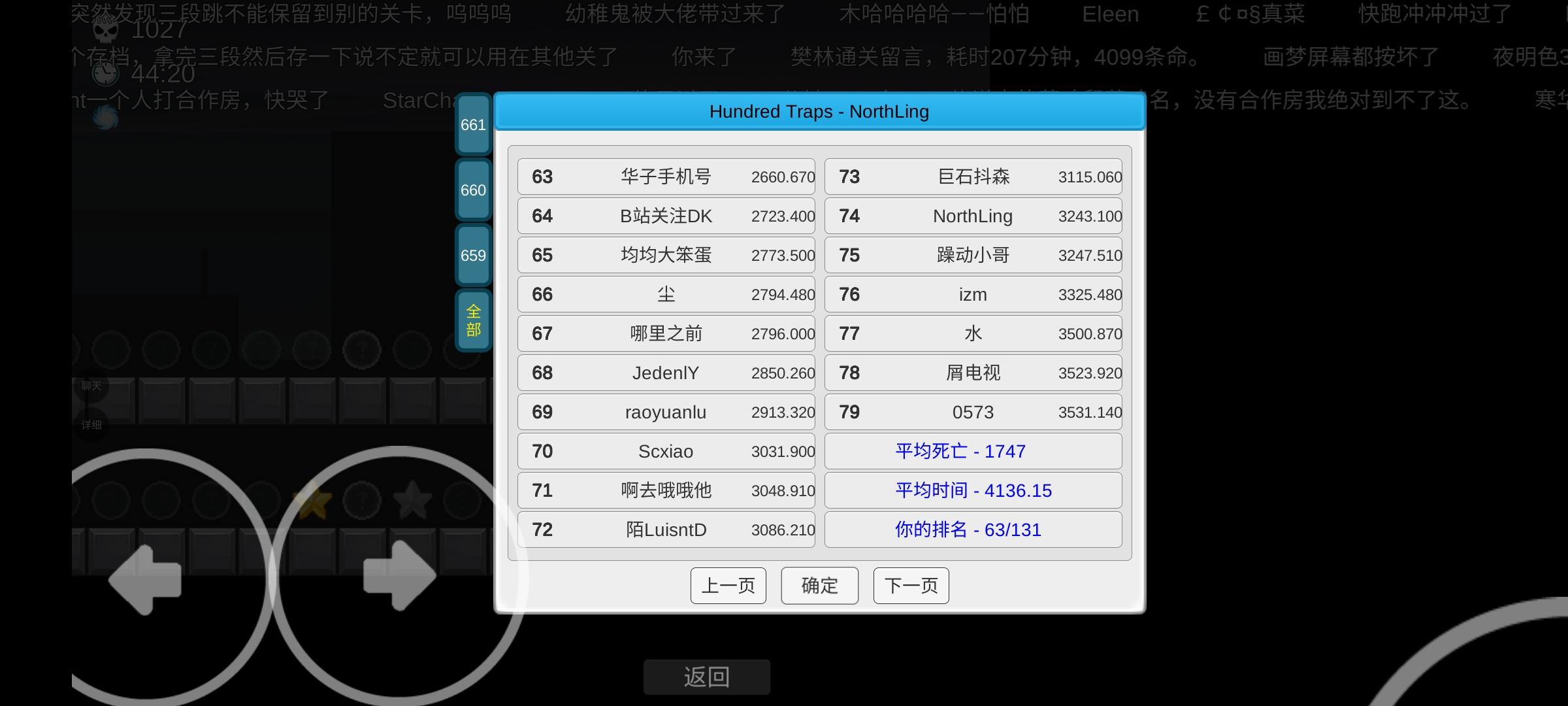Select the 全部 all-levels tab
The height and width of the screenshot is (706, 1568).
473,320
